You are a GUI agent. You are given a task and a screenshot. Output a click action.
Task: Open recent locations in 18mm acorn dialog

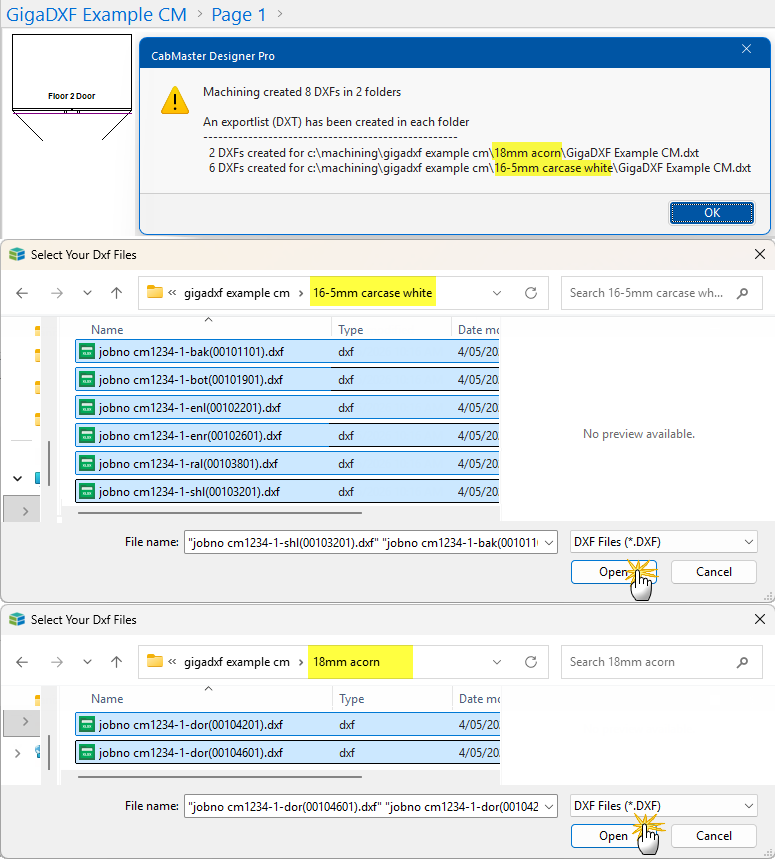click(87, 662)
